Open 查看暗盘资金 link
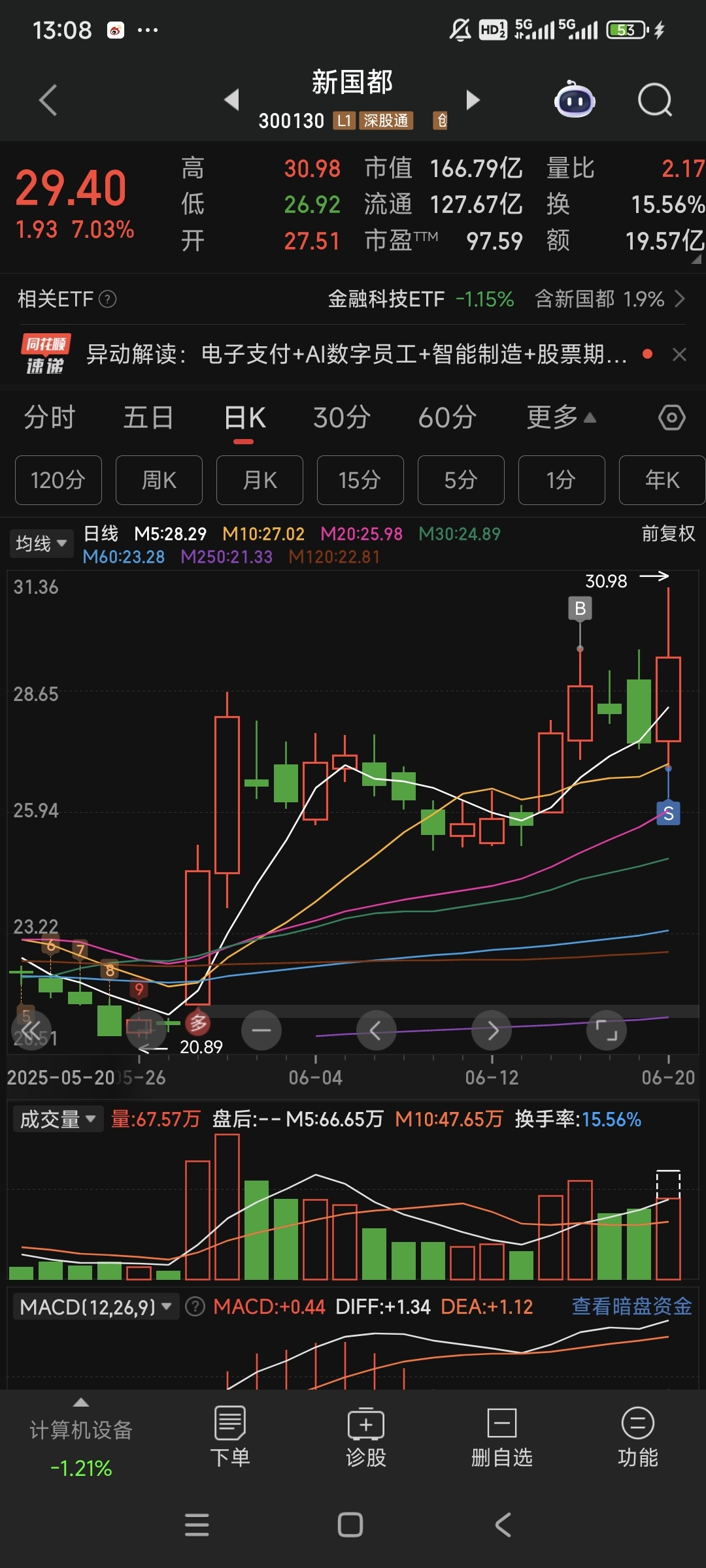This screenshot has height=1568, width=706. (631, 1306)
